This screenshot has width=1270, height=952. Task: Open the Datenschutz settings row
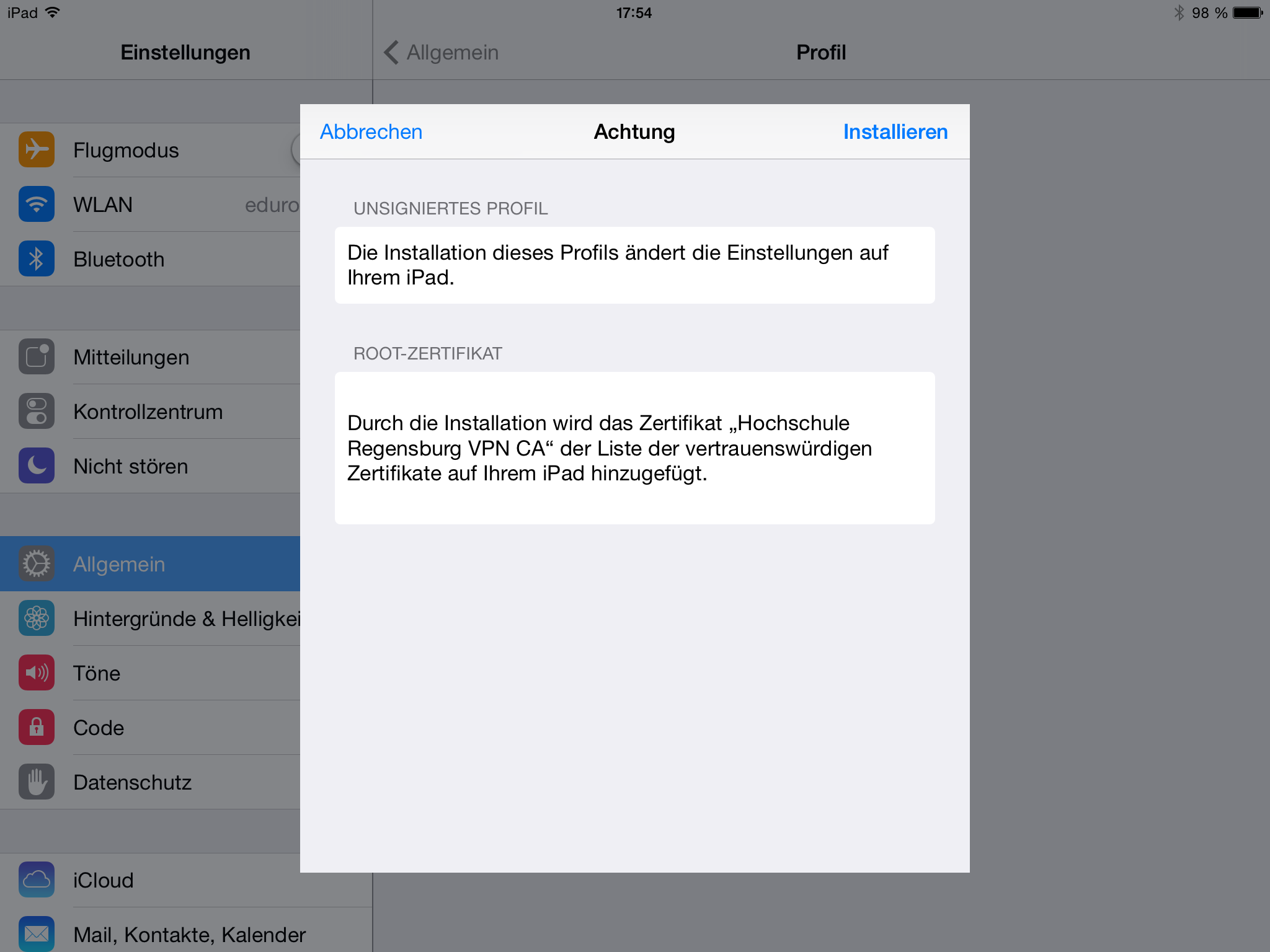point(150,782)
